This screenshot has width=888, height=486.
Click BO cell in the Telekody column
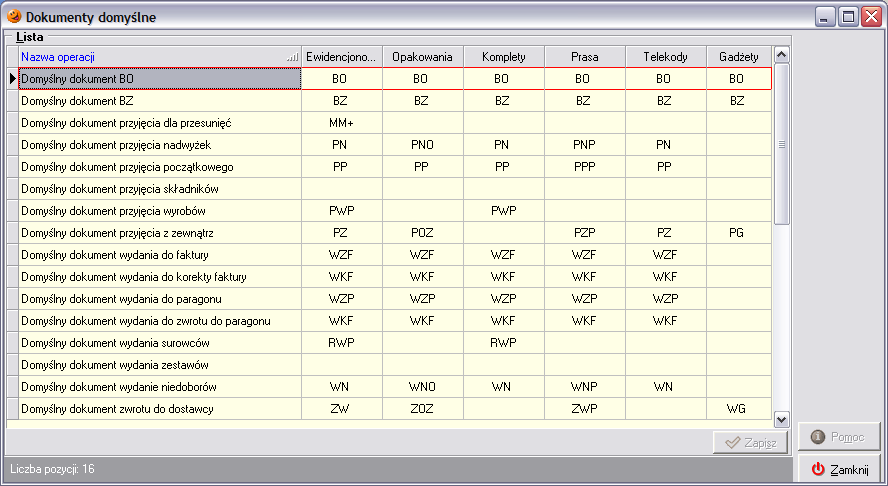666,79
